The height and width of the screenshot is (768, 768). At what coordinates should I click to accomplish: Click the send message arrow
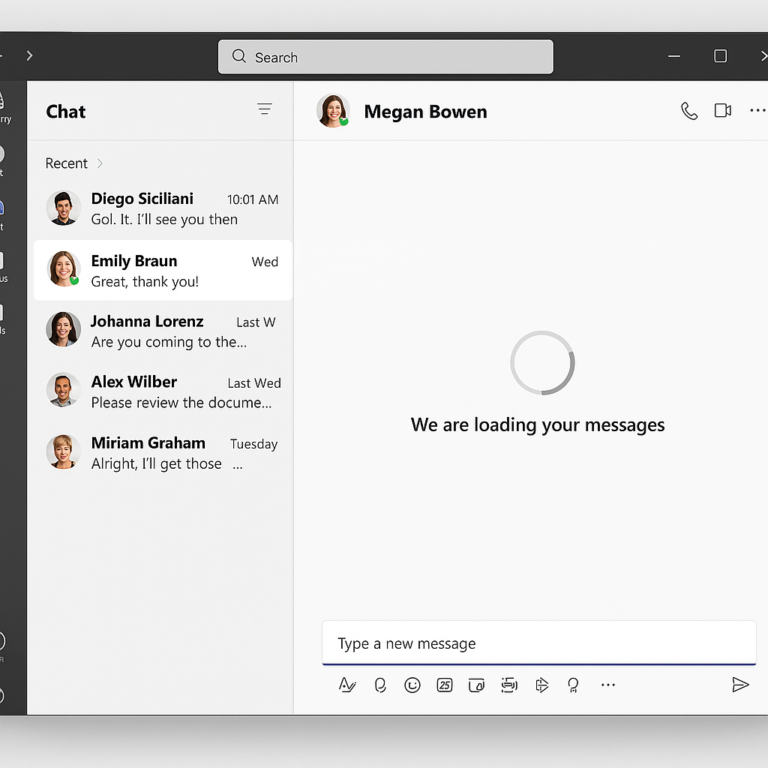(x=740, y=685)
